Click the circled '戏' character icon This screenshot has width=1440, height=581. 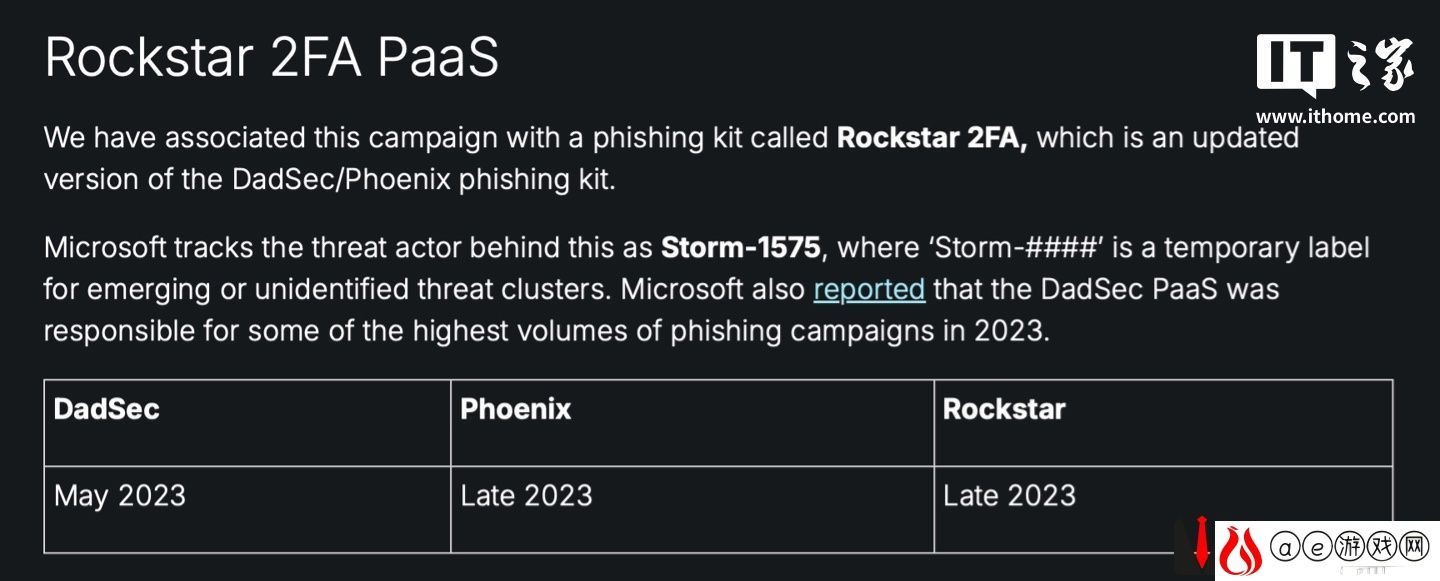[x=1381, y=548]
